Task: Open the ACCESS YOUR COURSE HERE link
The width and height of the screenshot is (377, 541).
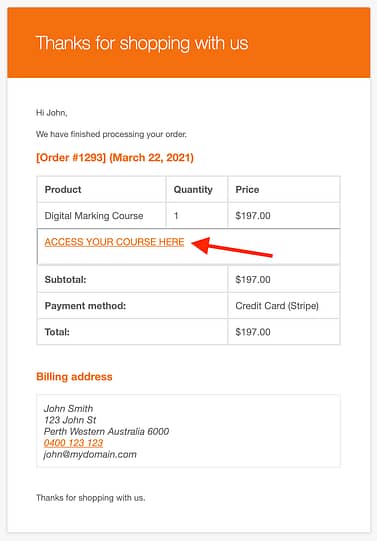Action: (114, 242)
